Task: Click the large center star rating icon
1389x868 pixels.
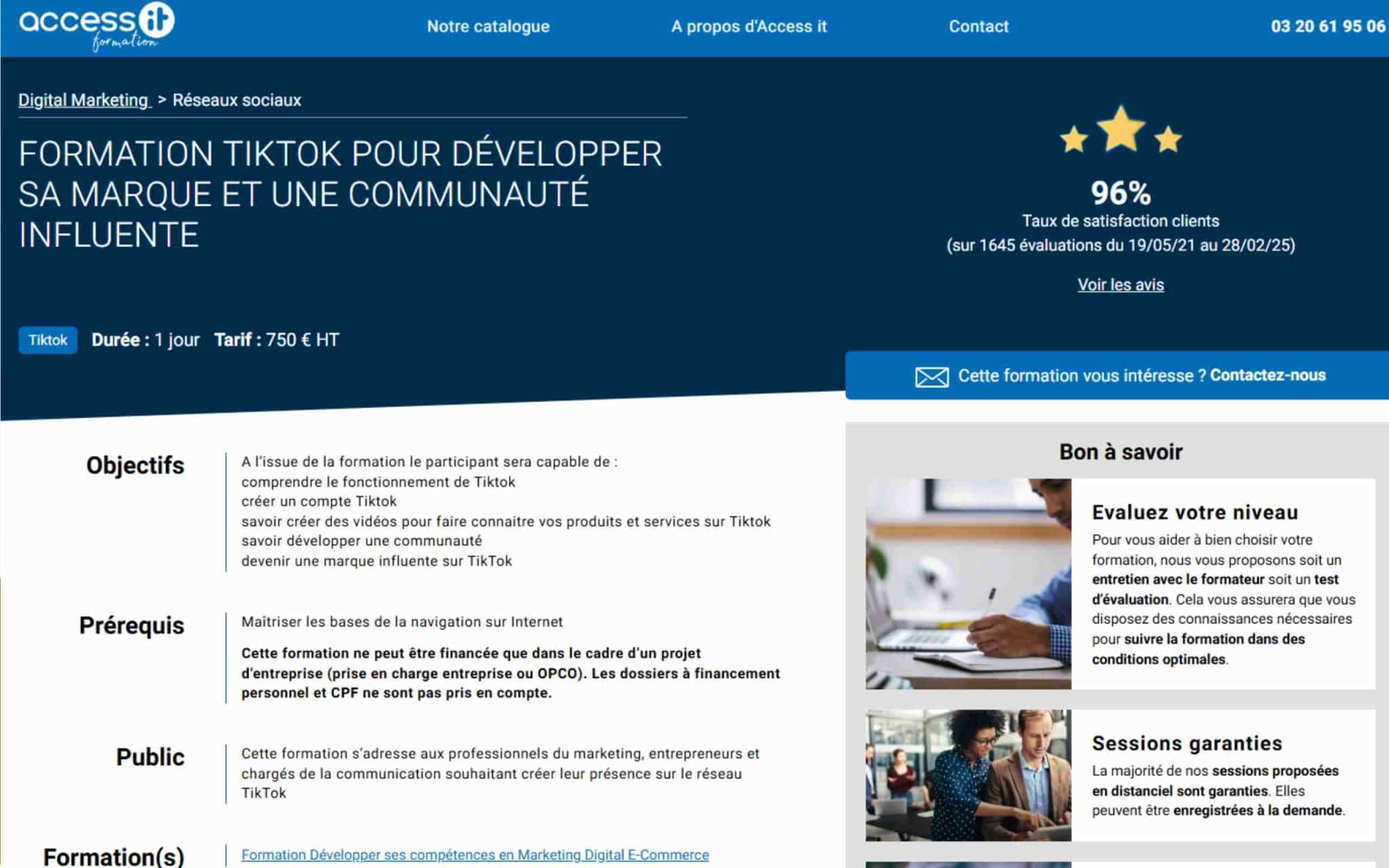Action: [x=1121, y=128]
